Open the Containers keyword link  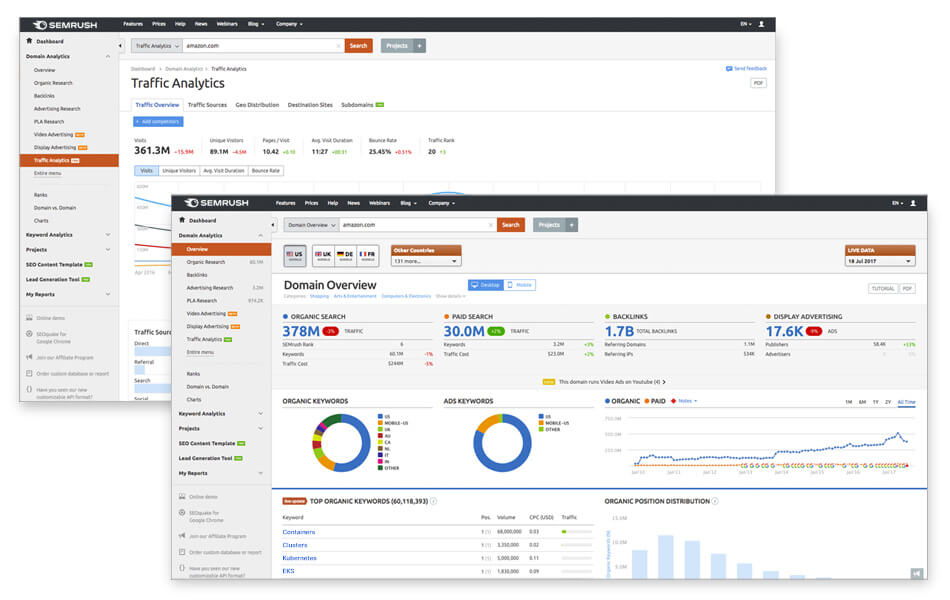299,532
